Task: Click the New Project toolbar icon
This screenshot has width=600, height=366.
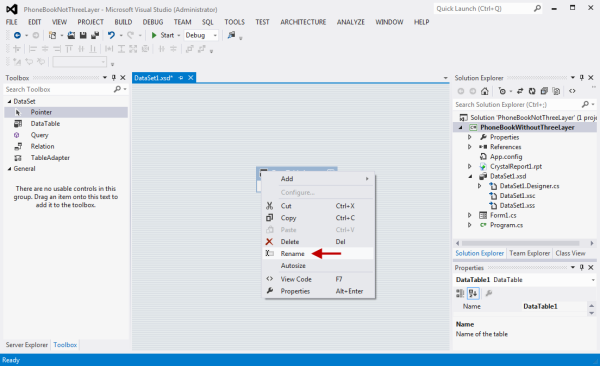Action: pyautogui.click(x=52, y=35)
